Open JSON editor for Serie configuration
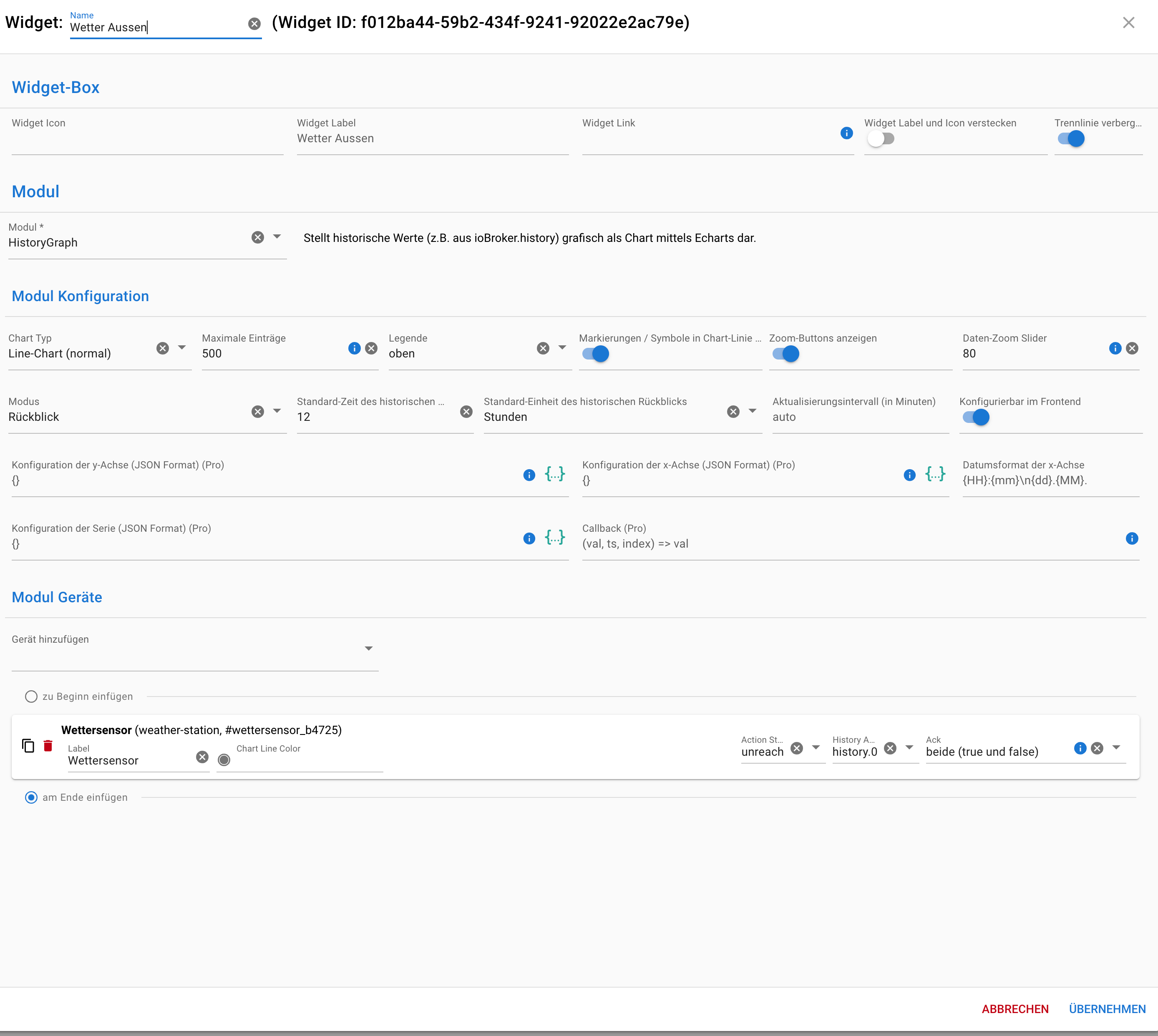Viewport: 1158px width, 1036px height. tap(554, 537)
